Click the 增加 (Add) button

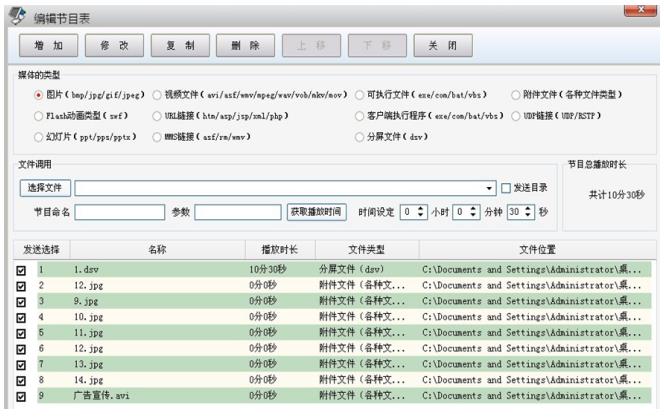click(48, 46)
